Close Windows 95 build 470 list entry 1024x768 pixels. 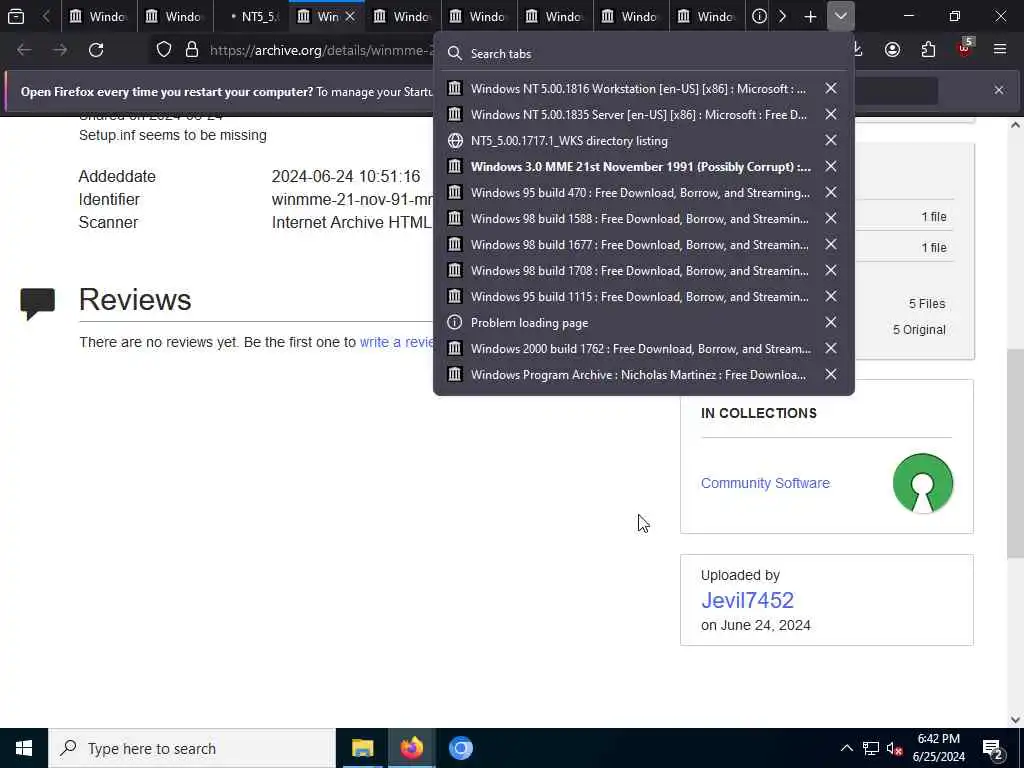[x=831, y=193]
